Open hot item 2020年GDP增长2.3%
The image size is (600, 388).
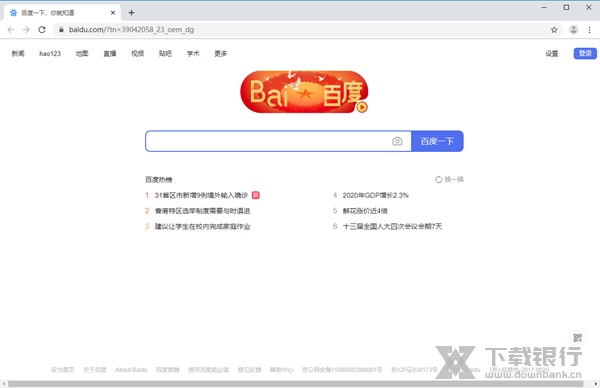[x=375, y=195]
